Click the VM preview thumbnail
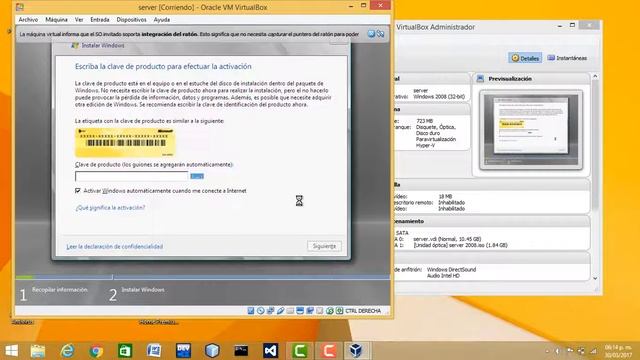Image resolution: width=640 pixels, height=360 pixels. pos(531,130)
